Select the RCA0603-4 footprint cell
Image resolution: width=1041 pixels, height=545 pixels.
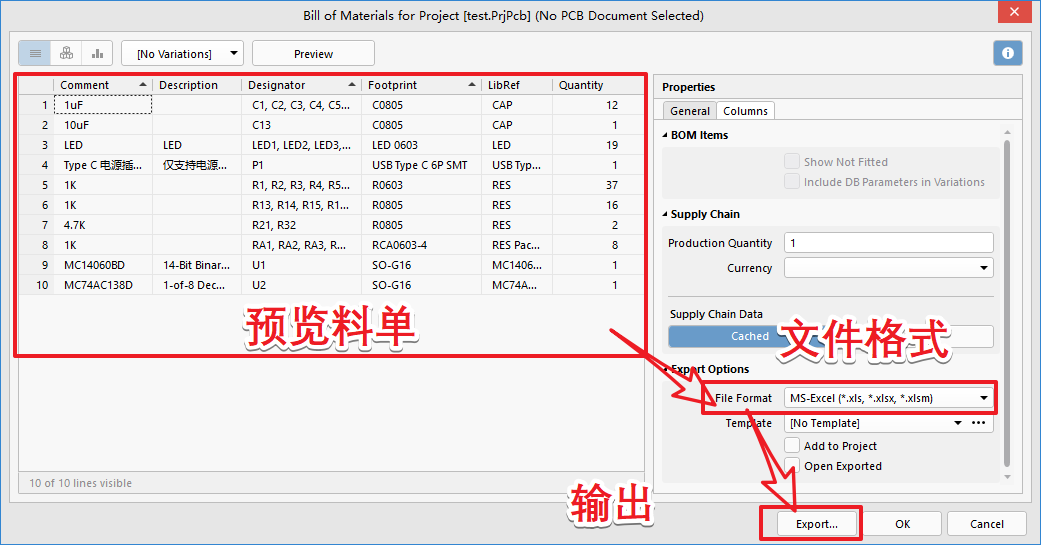pos(422,245)
